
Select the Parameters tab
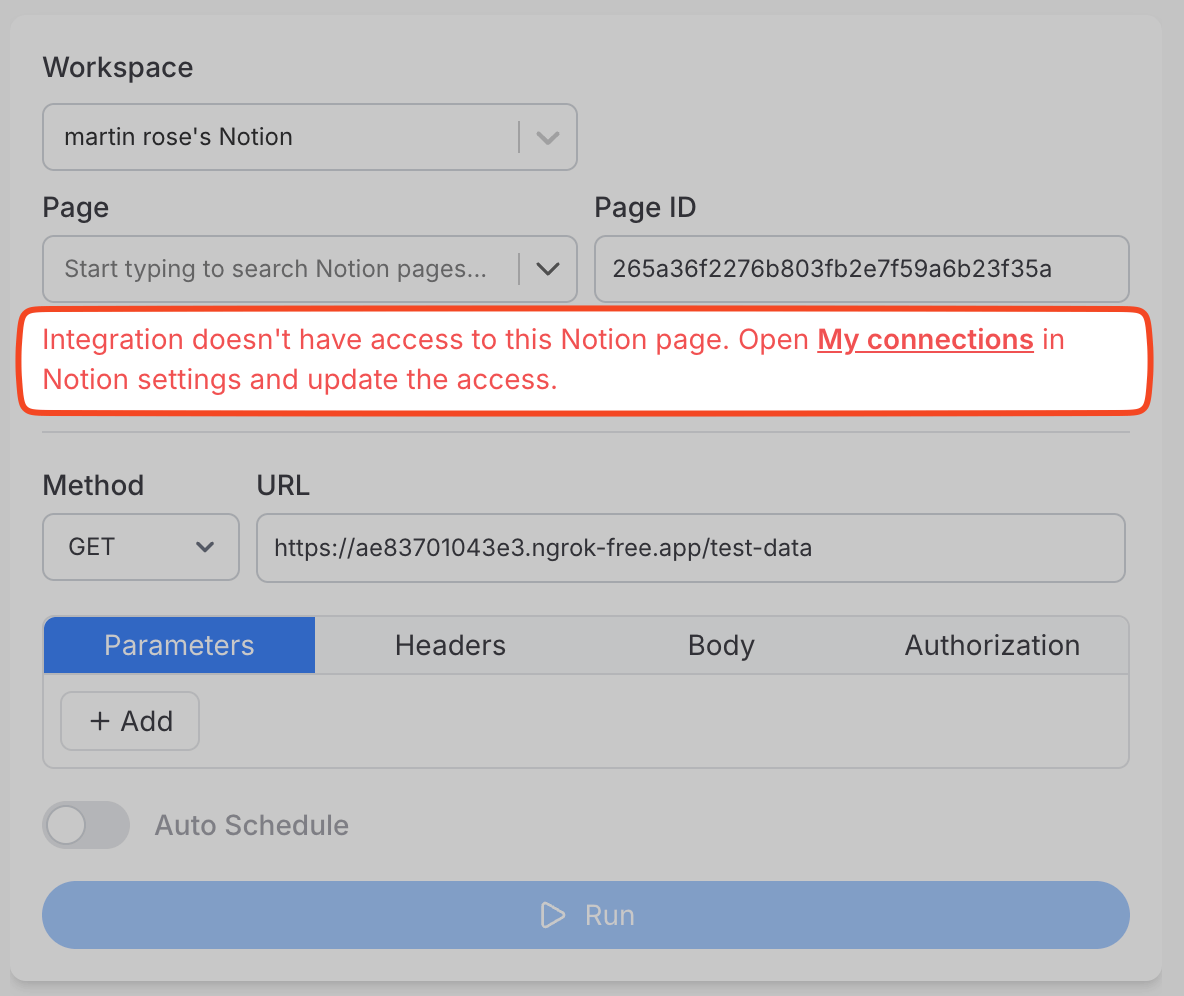[x=179, y=645]
